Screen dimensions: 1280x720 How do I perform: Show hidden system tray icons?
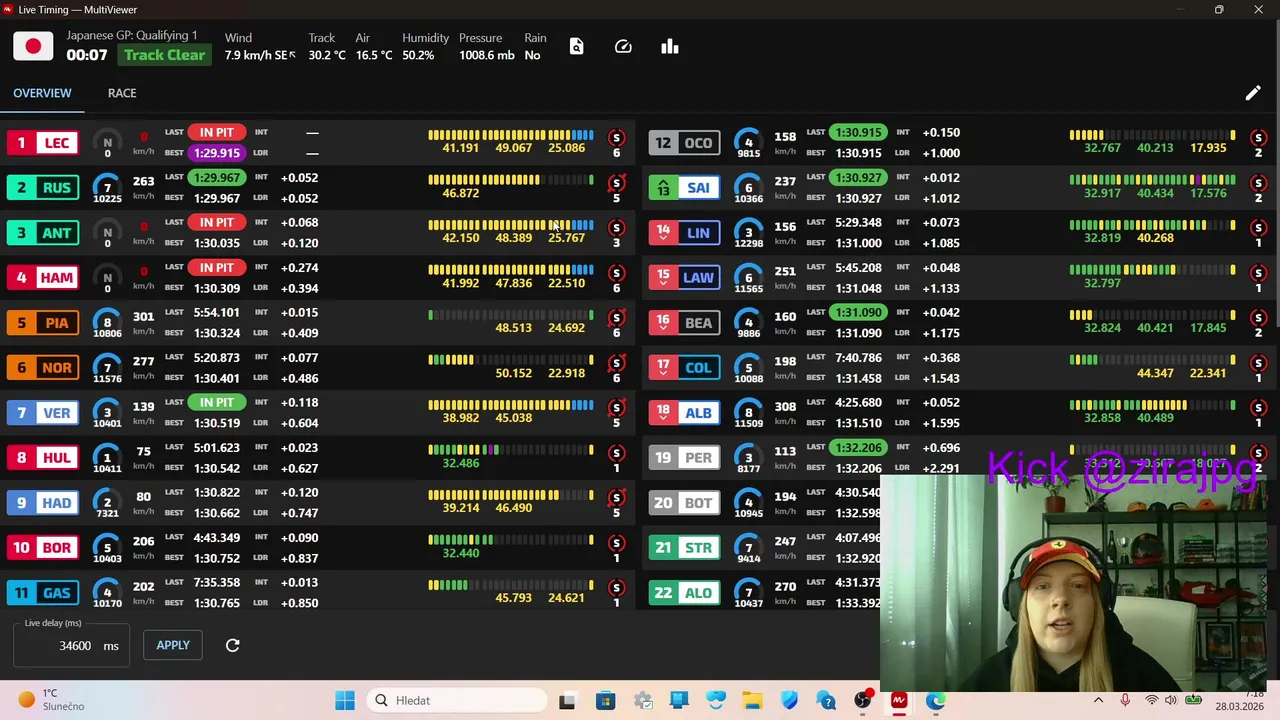pos(1098,700)
